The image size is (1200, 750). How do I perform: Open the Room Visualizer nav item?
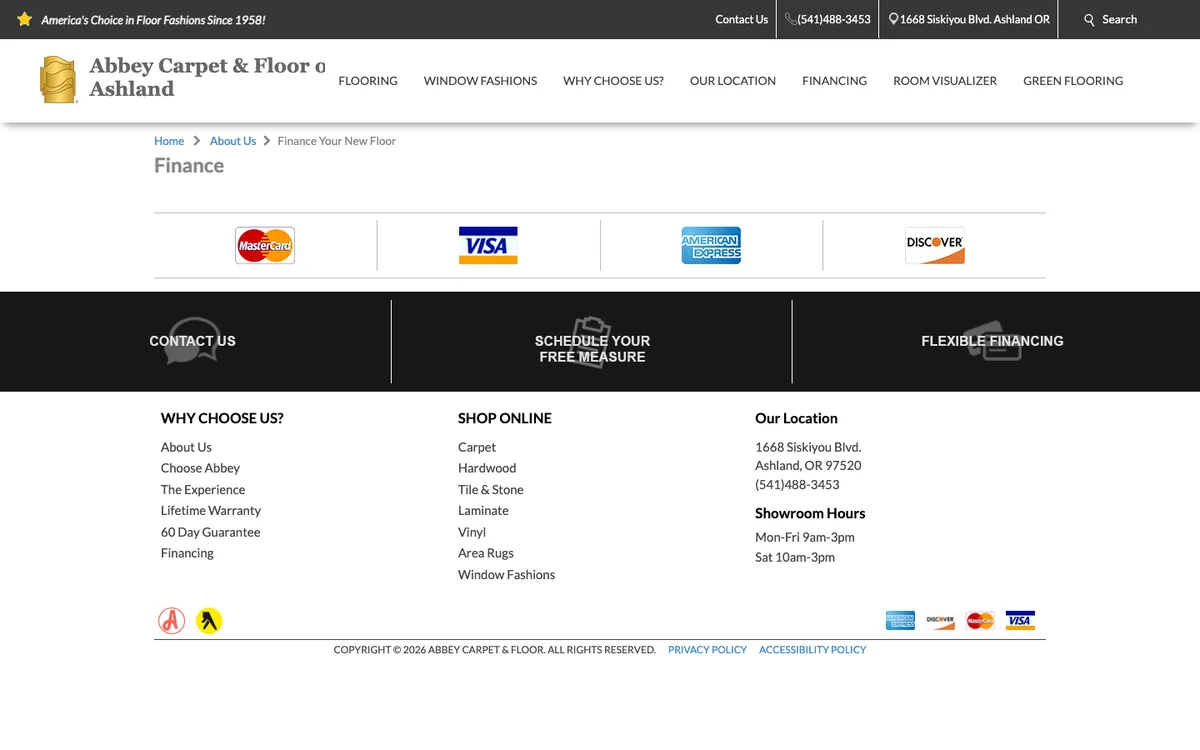[x=945, y=81]
